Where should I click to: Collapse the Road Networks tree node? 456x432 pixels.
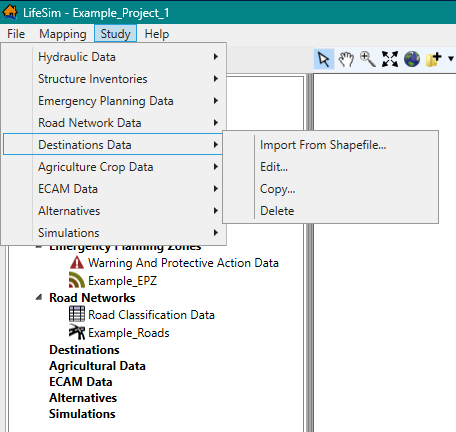tap(39, 297)
